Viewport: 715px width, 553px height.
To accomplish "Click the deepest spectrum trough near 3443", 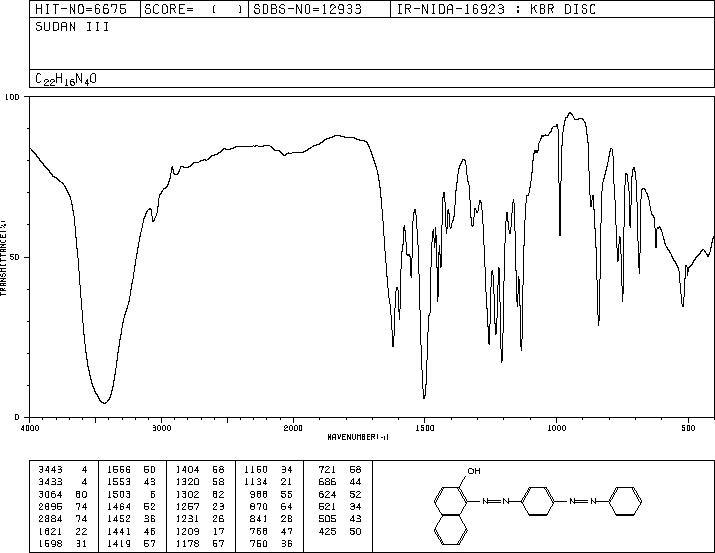I will 104,403.
